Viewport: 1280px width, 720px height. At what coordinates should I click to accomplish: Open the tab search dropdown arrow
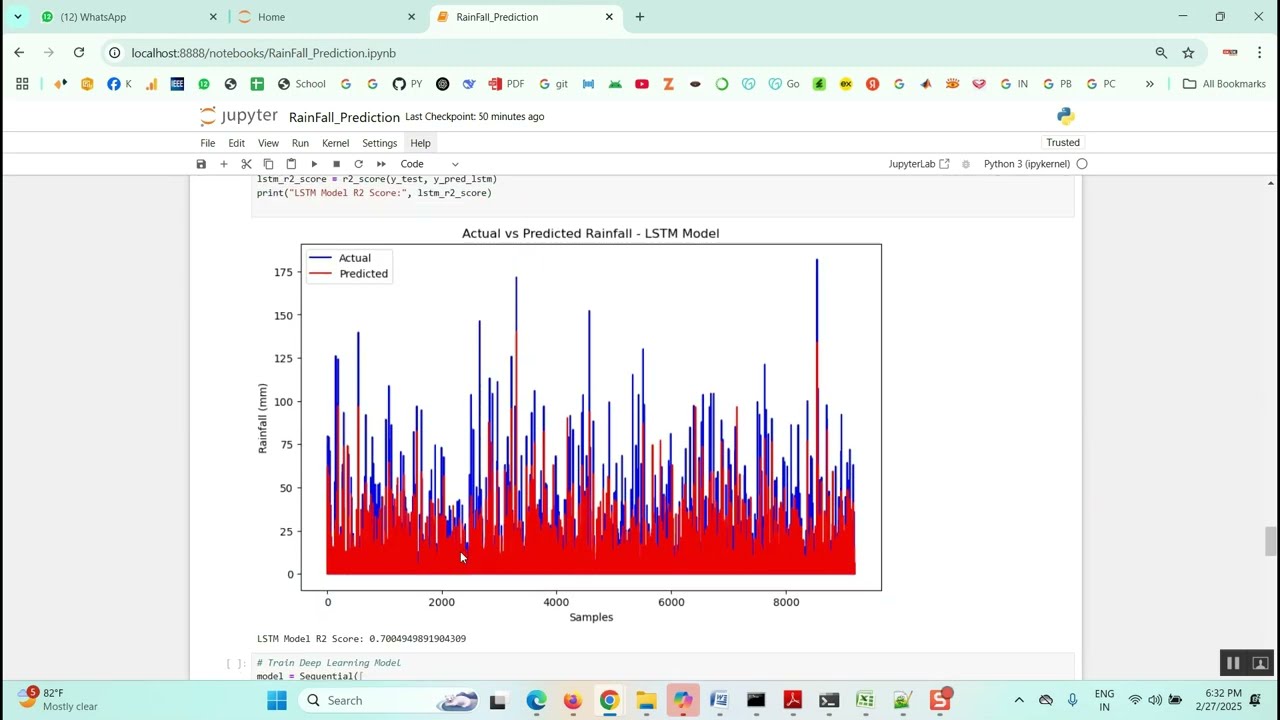17,17
